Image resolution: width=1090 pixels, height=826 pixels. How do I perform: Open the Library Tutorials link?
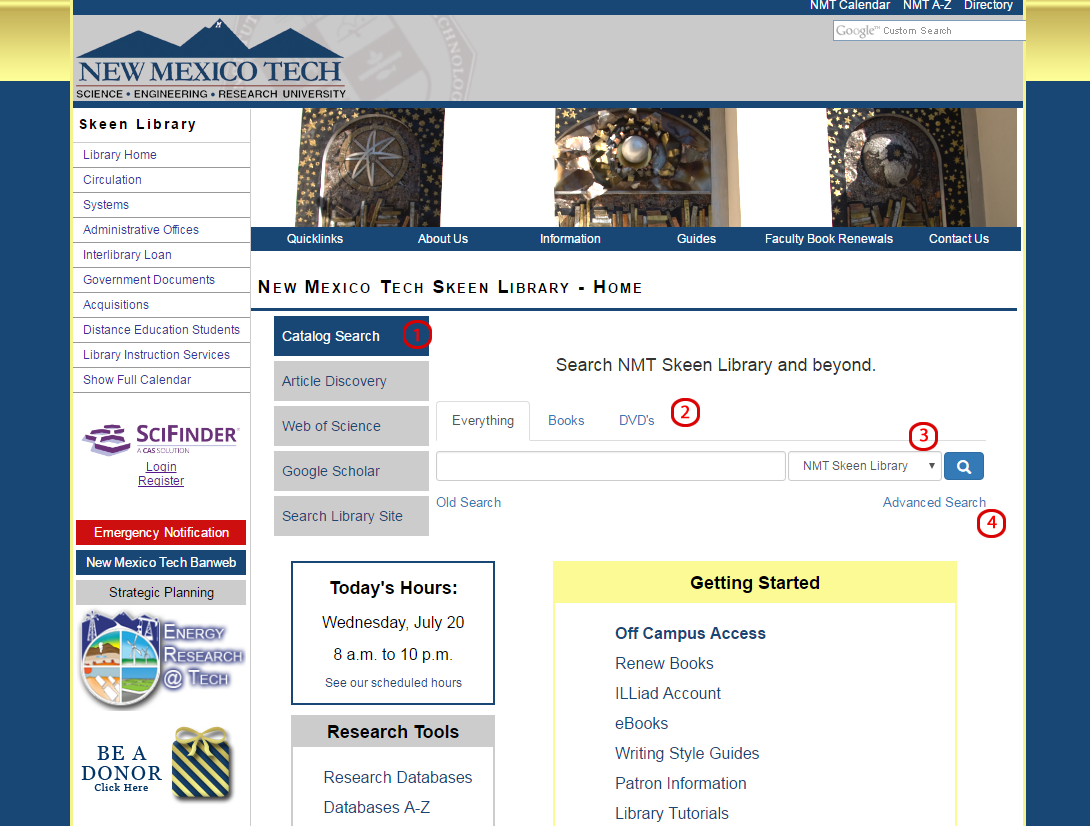672,813
